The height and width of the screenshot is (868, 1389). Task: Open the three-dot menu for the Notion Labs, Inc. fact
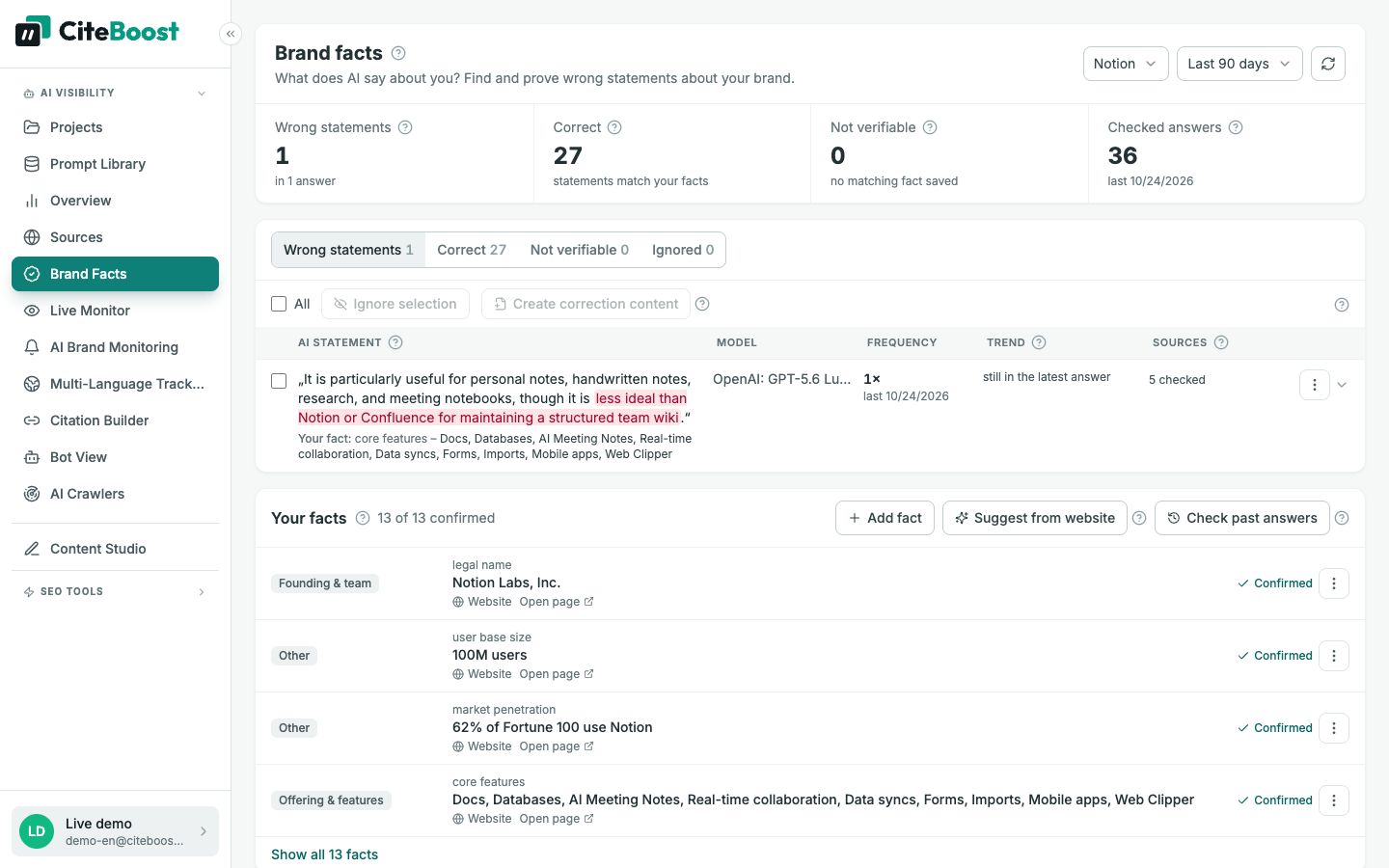[x=1334, y=583]
